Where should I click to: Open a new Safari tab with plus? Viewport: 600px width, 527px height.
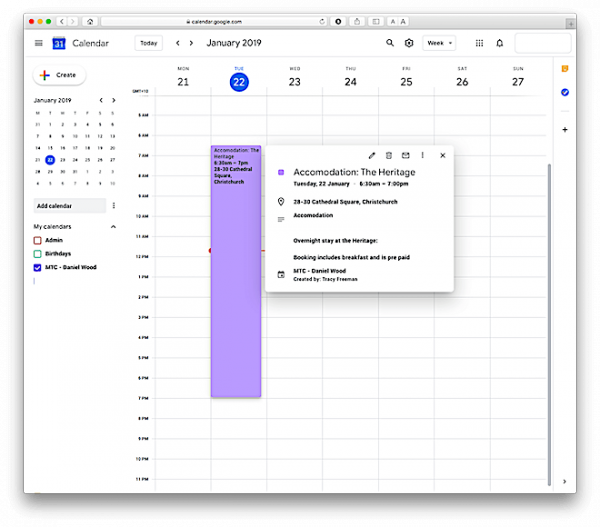click(x=571, y=24)
